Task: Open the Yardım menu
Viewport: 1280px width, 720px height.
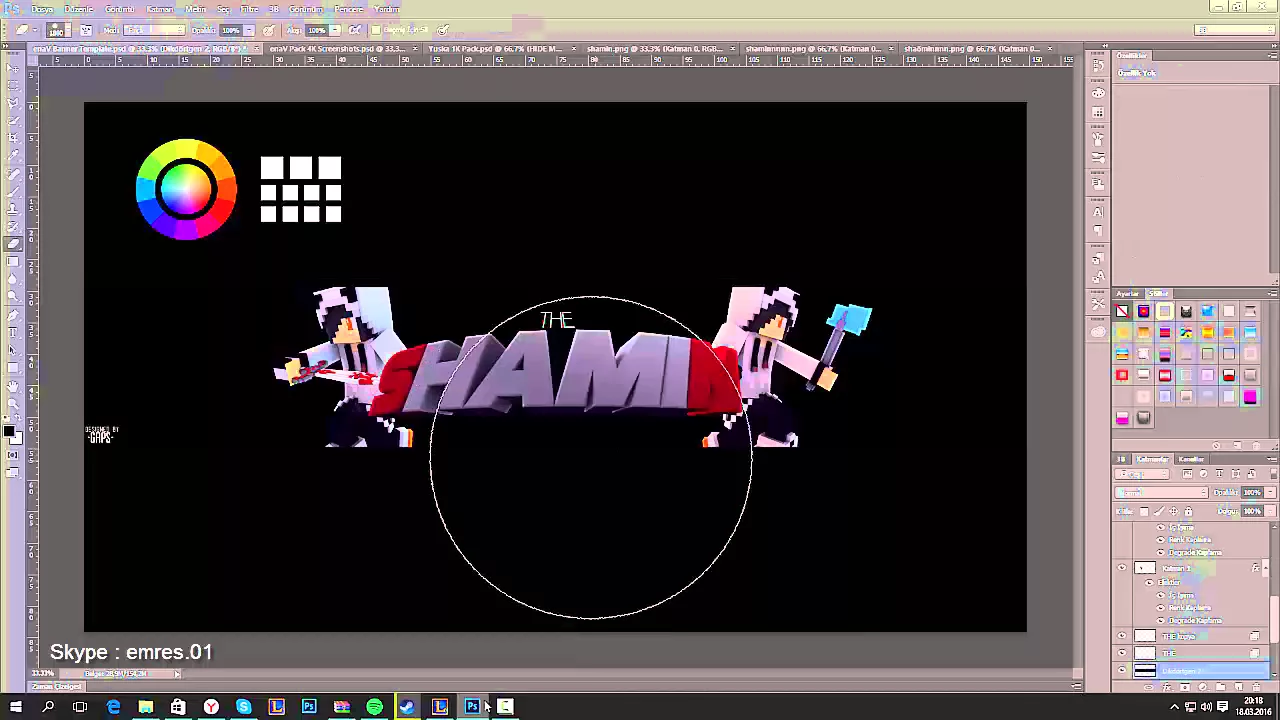Action: pos(386,9)
